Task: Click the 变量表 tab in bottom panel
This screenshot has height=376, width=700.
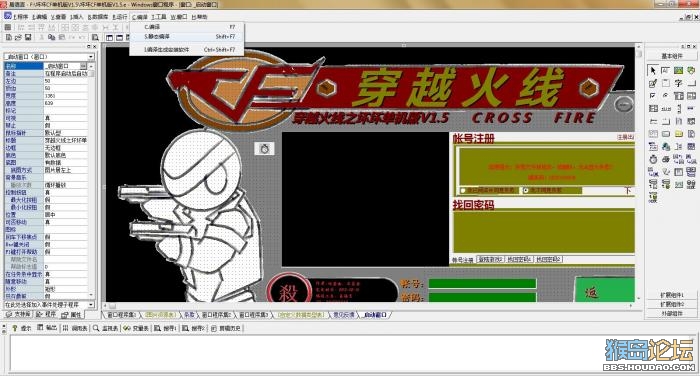Action: [136, 328]
